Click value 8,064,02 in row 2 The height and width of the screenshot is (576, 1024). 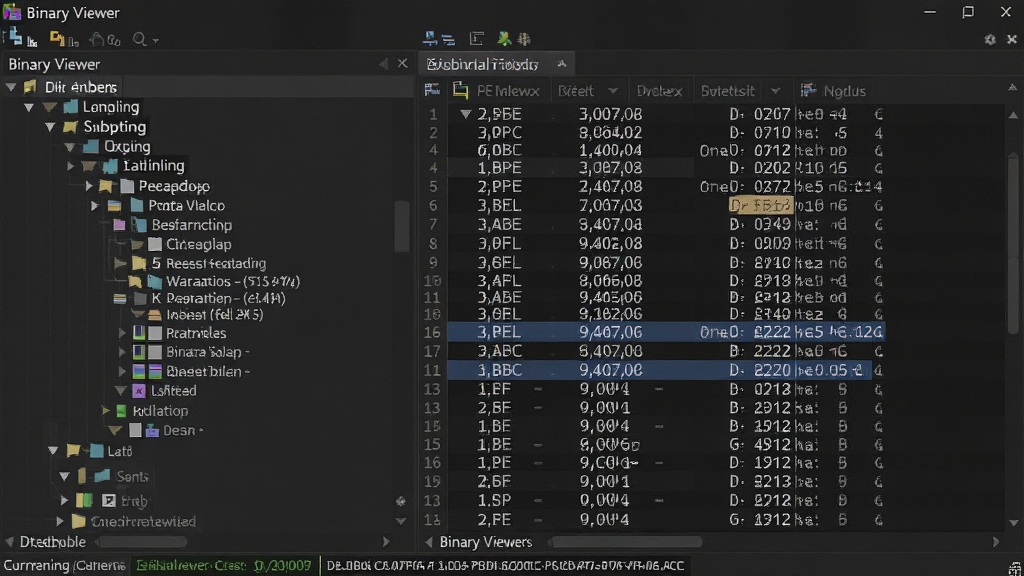point(610,133)
